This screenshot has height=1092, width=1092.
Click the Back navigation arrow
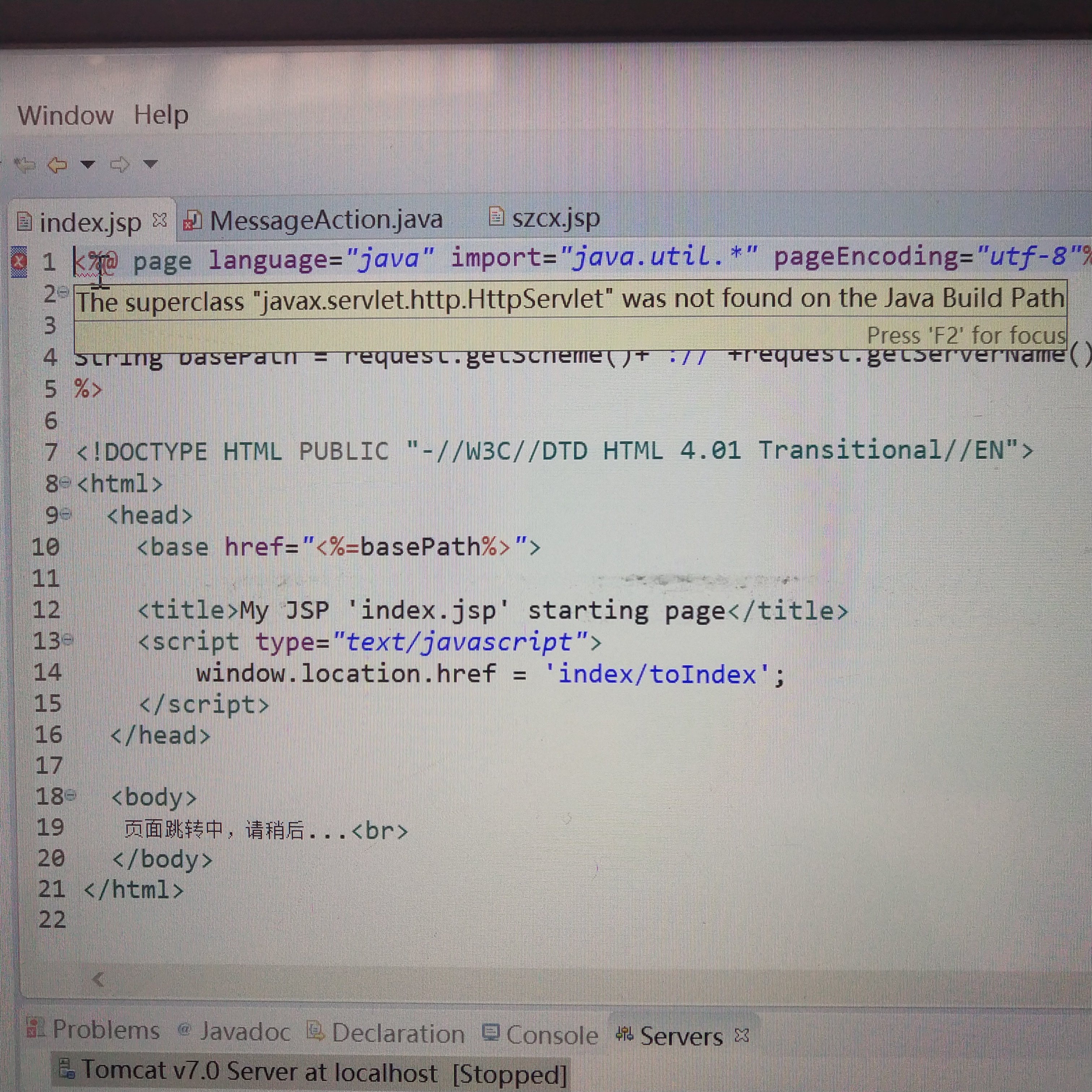pyautogui.click(x=58, y=164)
